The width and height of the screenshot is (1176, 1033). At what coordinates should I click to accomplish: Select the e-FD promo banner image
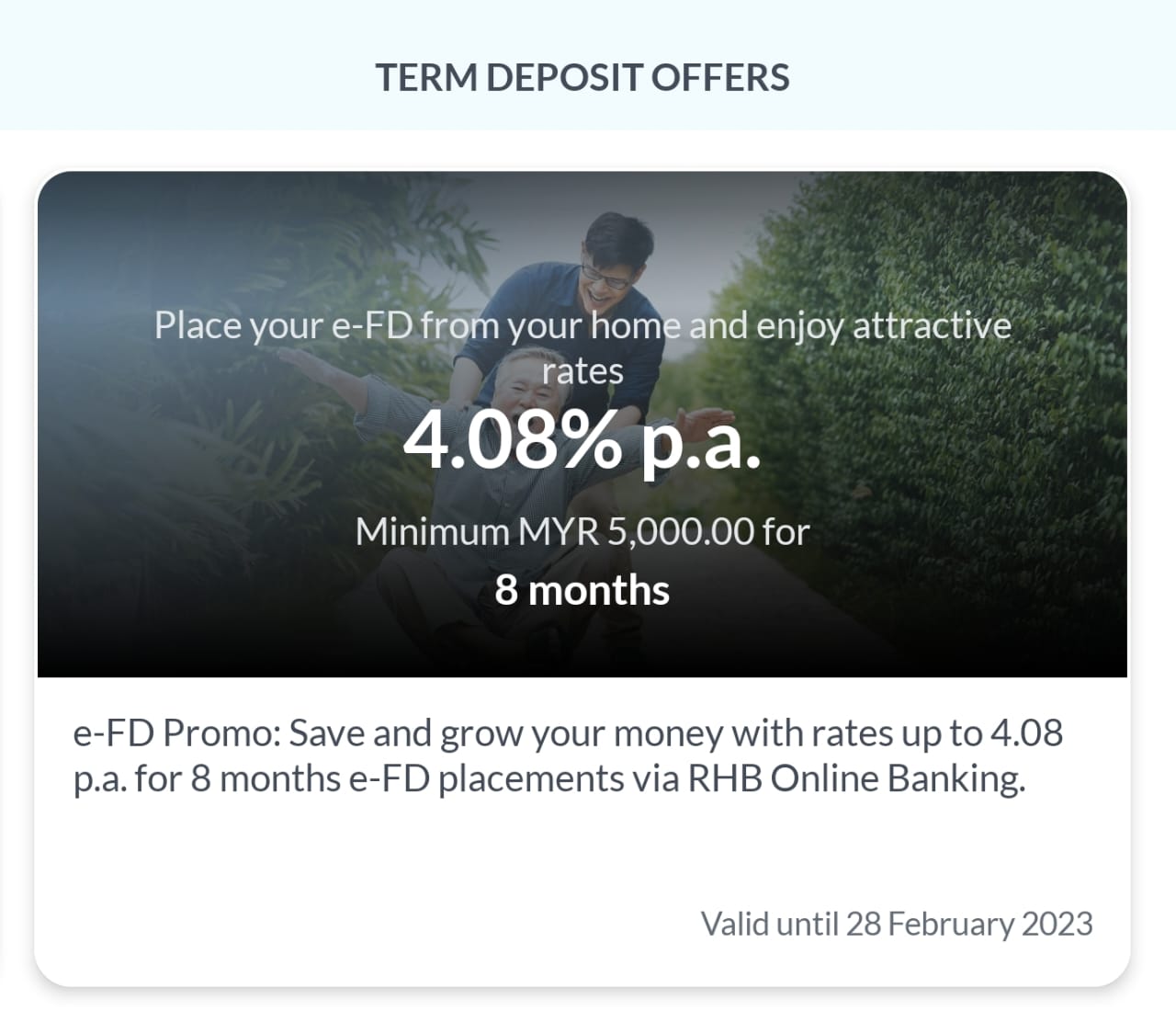coord(582,425)
